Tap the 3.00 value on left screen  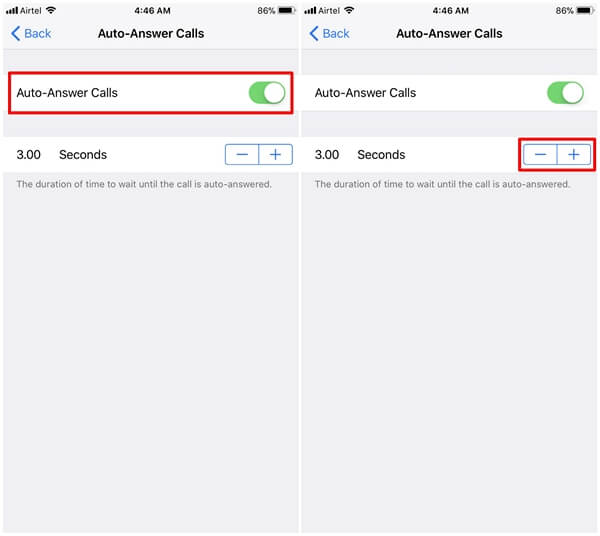(28, 155)
